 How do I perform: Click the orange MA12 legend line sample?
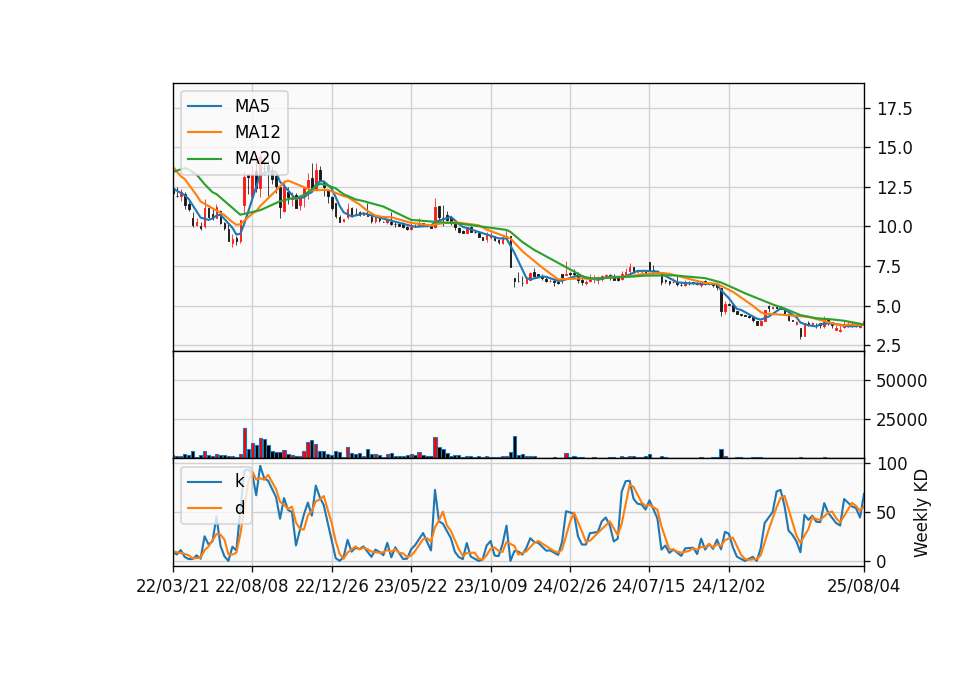click(x=204, y=132)
